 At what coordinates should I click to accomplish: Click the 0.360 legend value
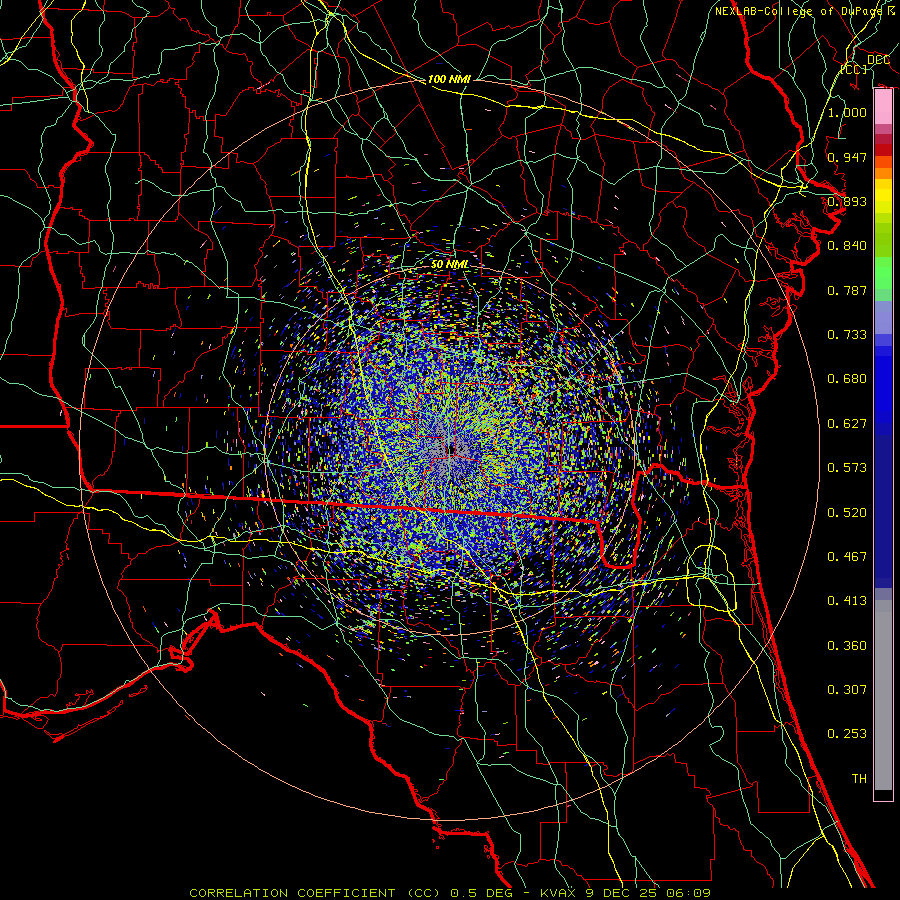[x=847, y=646]
